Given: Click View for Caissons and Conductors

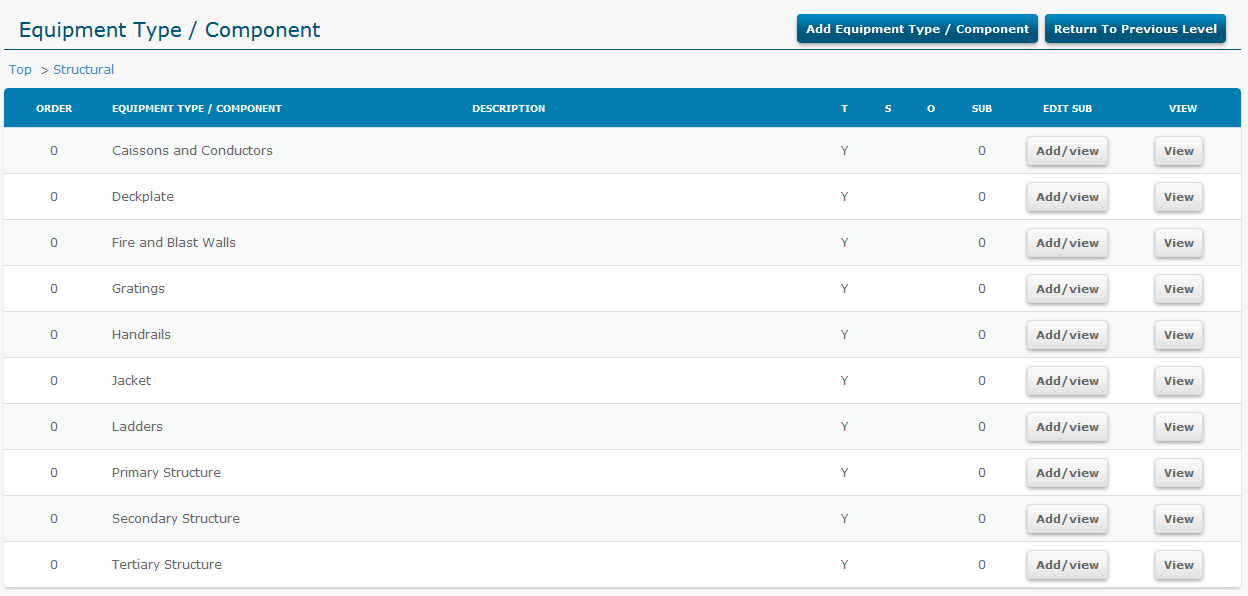Looking at the screenshot, I should [1178, 150].
